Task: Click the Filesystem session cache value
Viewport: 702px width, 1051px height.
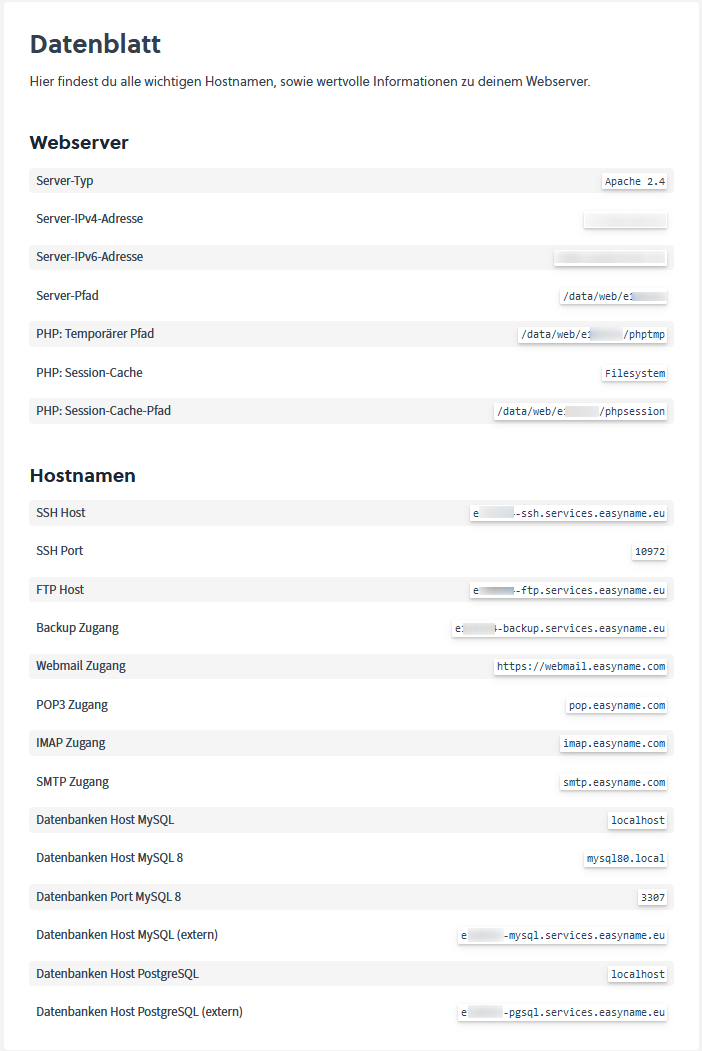Action: click(634, 373)
